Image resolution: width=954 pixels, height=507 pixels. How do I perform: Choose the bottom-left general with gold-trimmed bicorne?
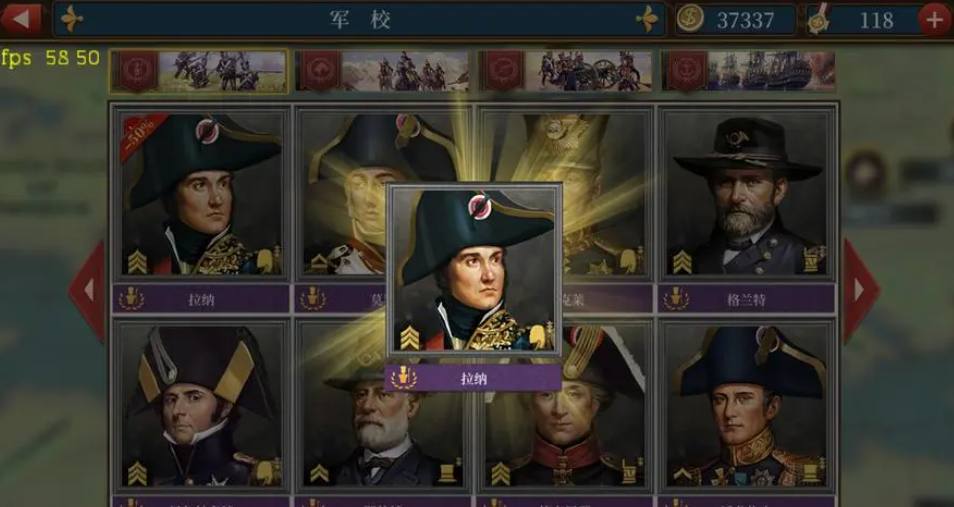pos(201,406)
